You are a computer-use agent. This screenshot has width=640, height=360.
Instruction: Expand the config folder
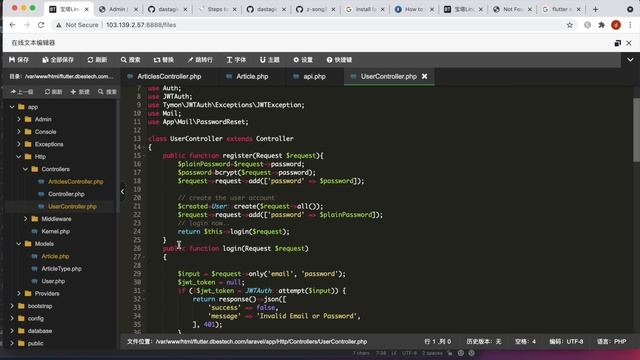pyautogui.click(x=12, y=318)
